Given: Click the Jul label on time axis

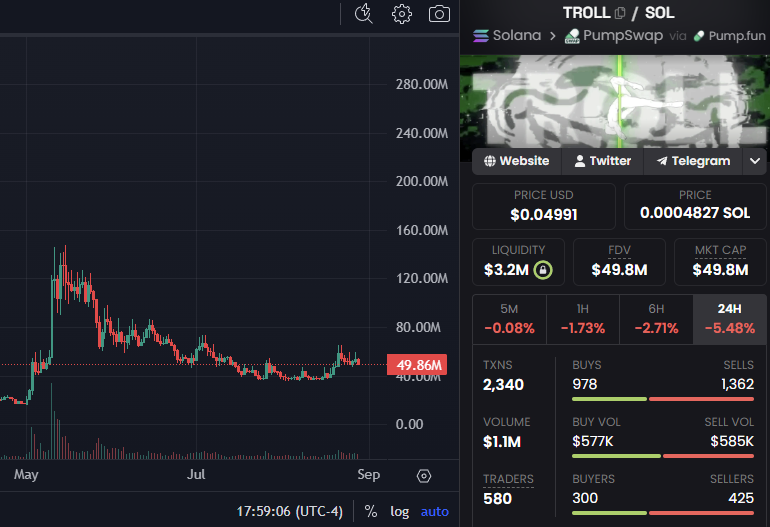Looking at the screenshot, I should coord(196,474).
